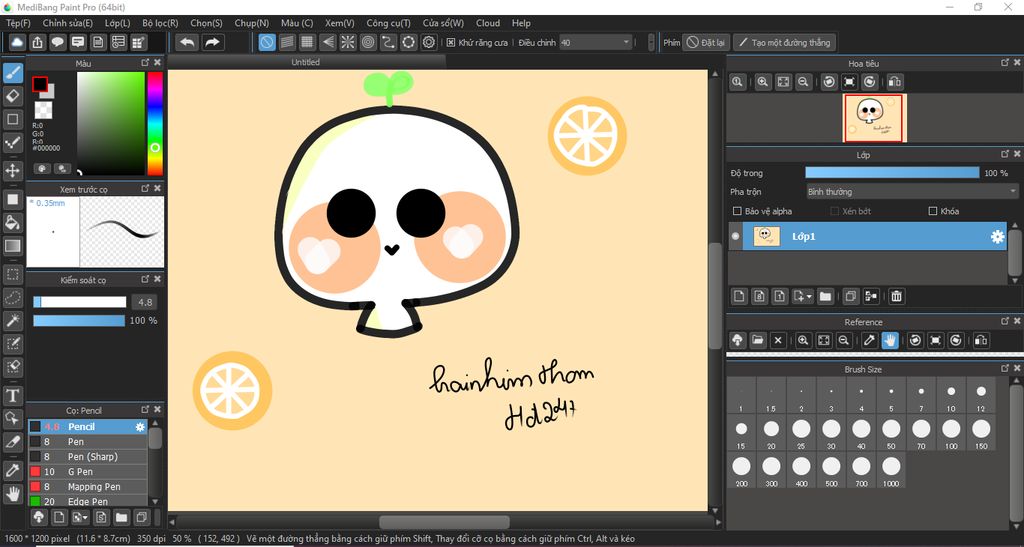The height and width of the screenshot is (547, 1024).
Task: Toggle visibility of Lớp1 layer
Action: coord(735,236)
